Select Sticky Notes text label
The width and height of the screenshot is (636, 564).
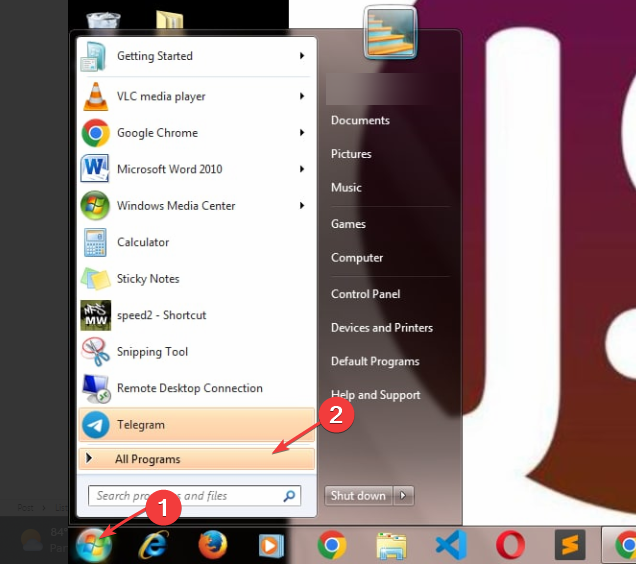148,279
